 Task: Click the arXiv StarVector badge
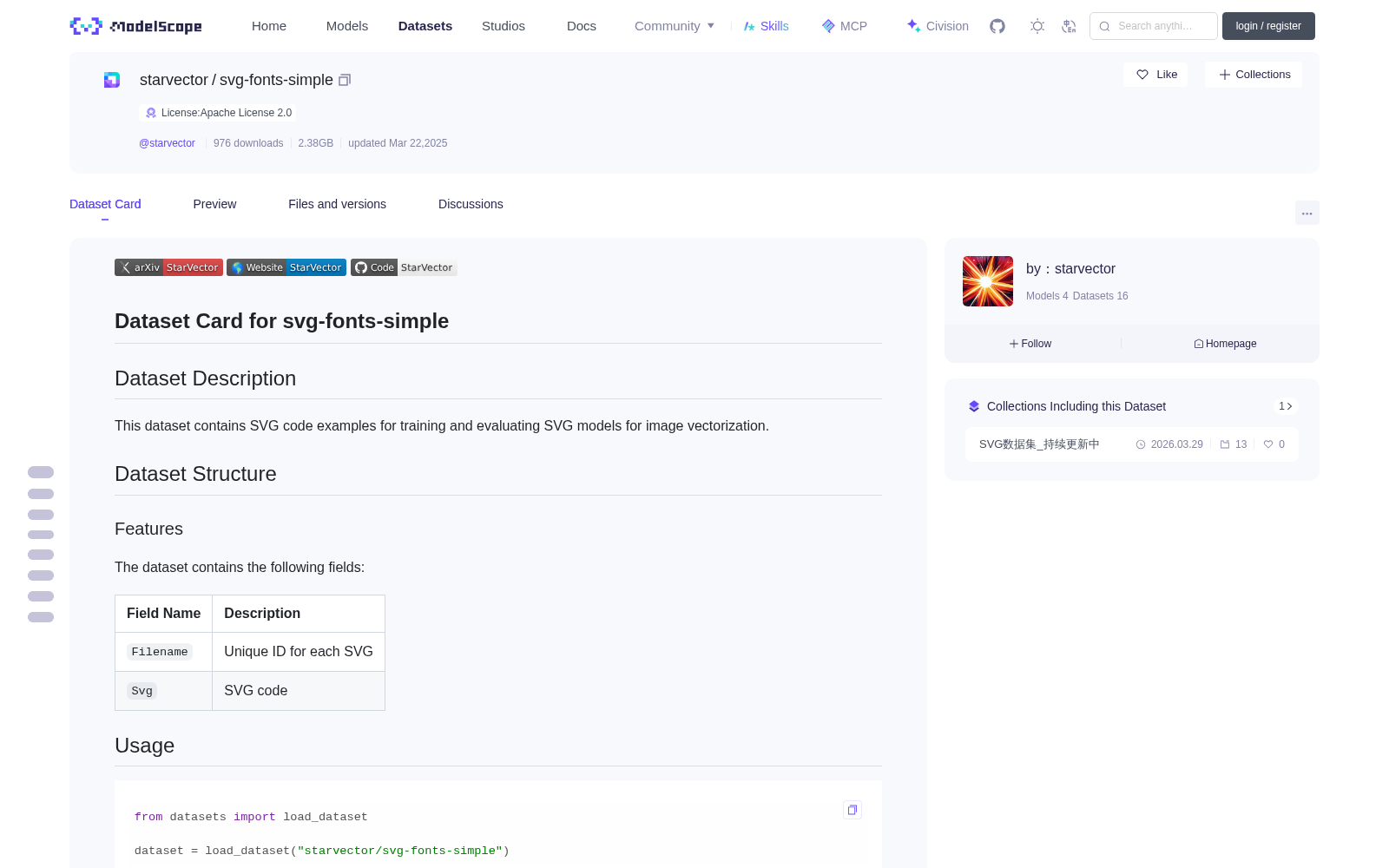pyautogui.click(x=168, y=267)
